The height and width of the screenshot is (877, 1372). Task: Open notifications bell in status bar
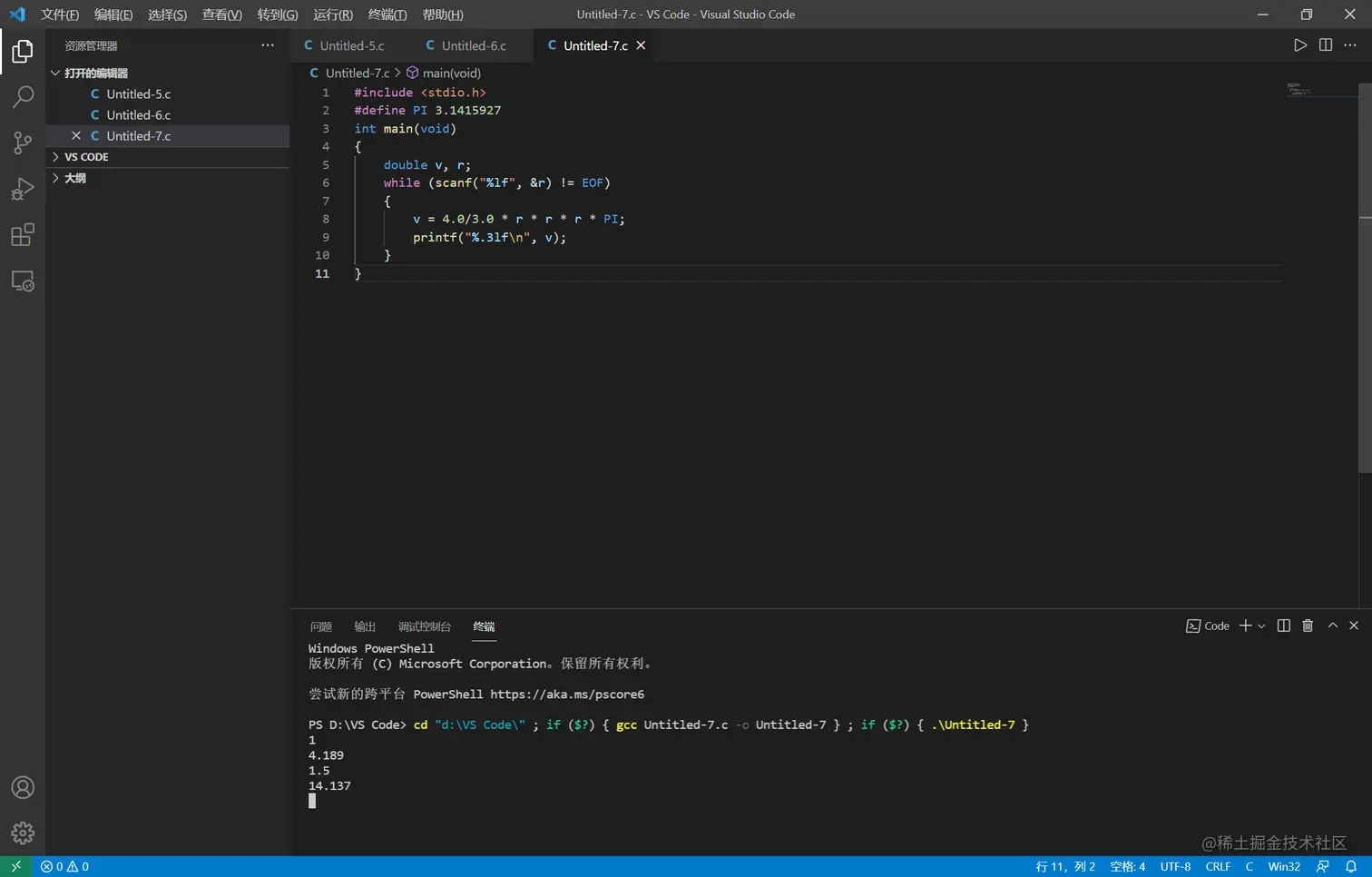(x=1351, y=866)
